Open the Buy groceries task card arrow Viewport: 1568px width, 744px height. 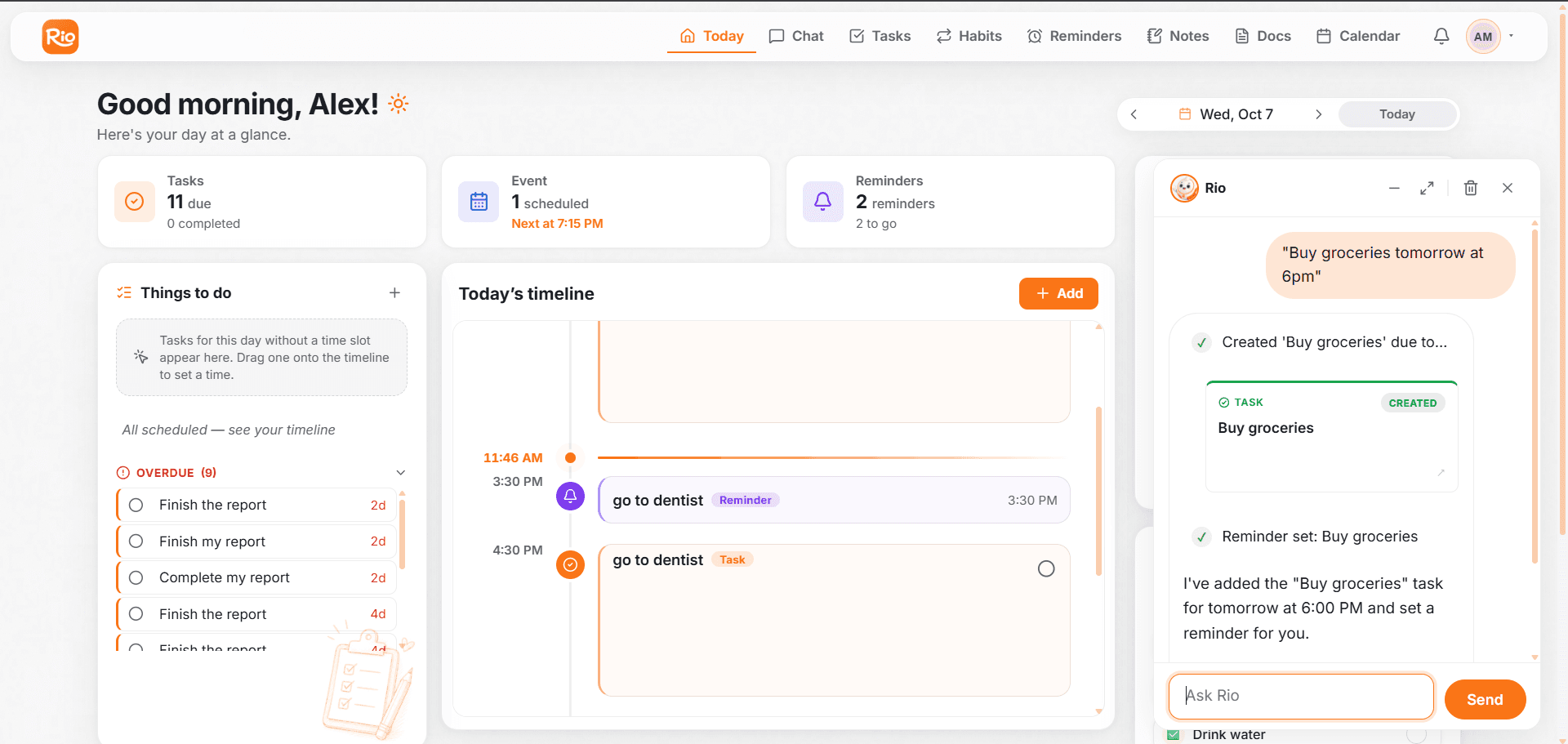[1441, 472]
